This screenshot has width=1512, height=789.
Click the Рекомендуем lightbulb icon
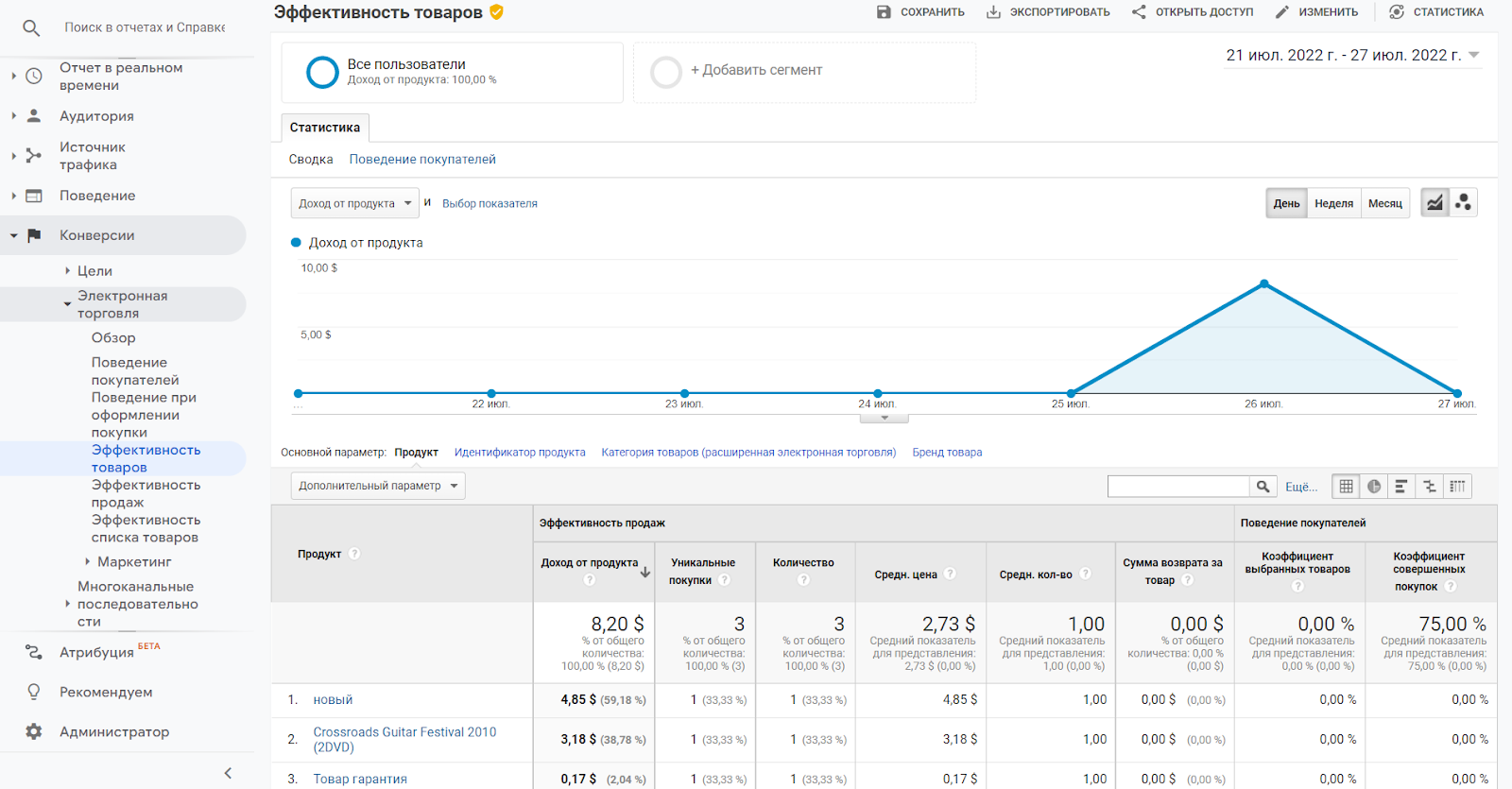34,692
